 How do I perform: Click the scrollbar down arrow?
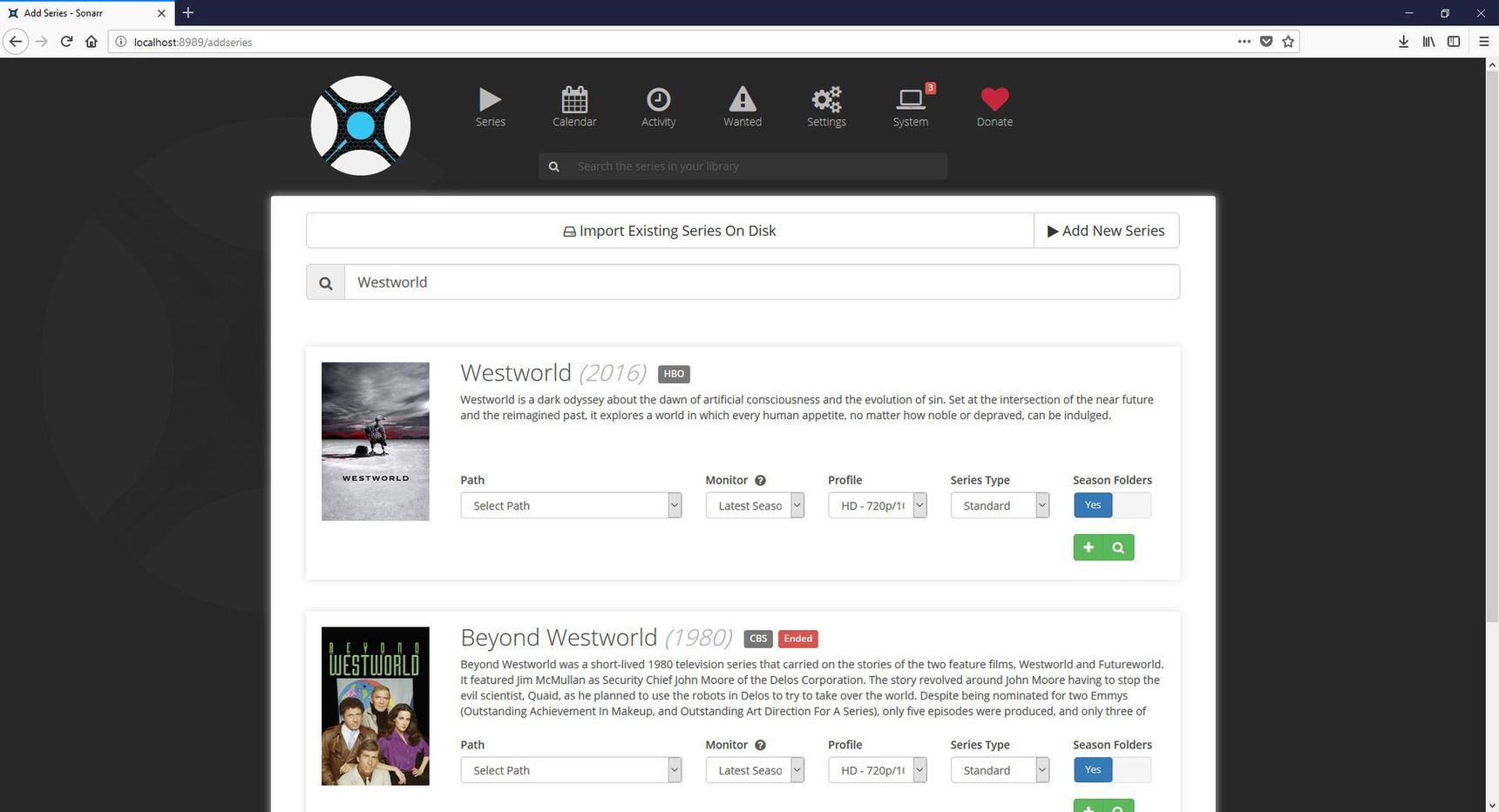[x=1492, y=805]
